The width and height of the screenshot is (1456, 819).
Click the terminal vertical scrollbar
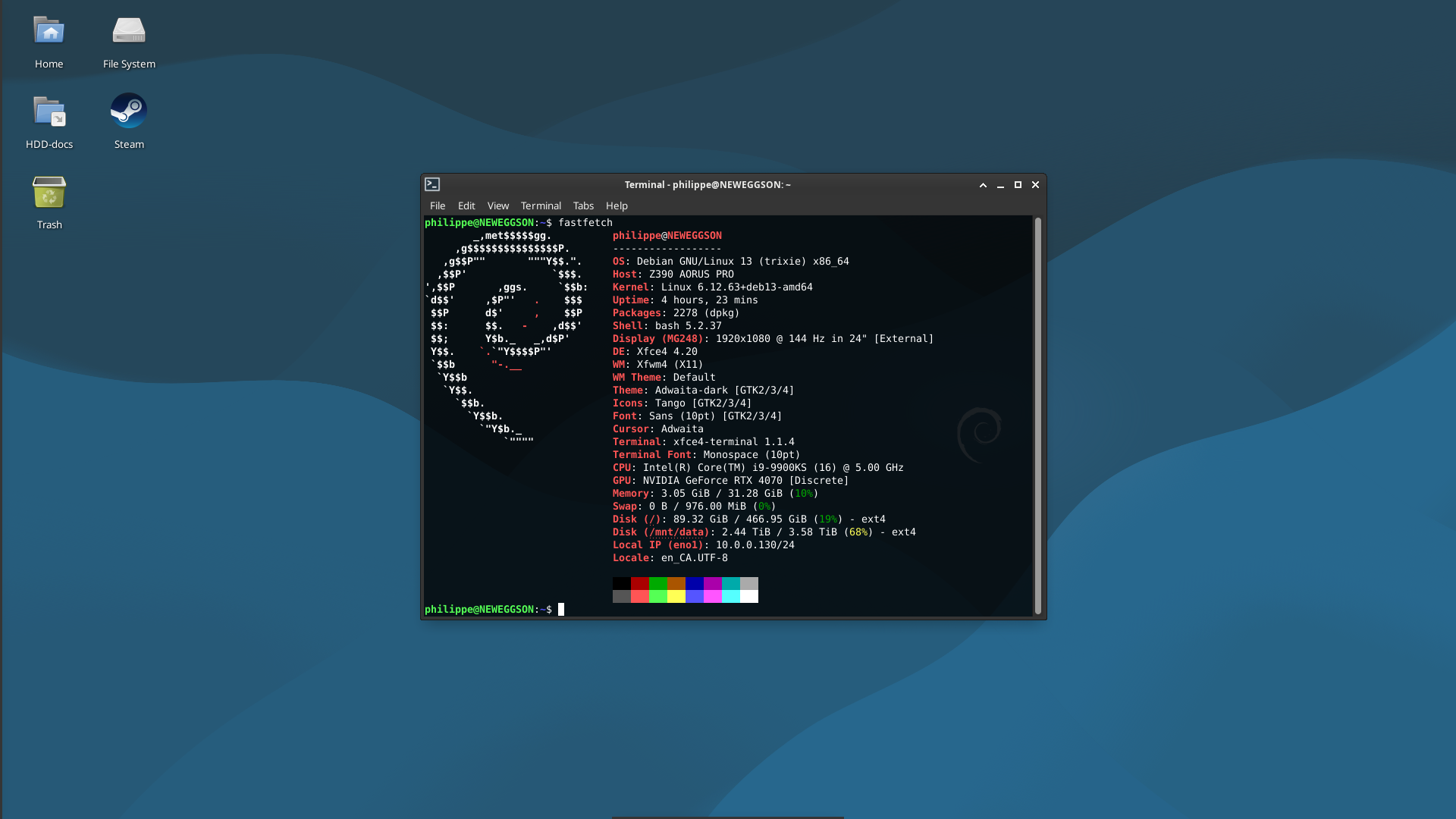(1037, 416)
